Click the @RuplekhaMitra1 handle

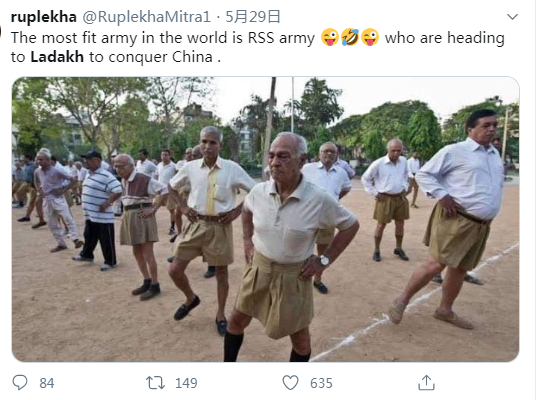coord(147,17)
